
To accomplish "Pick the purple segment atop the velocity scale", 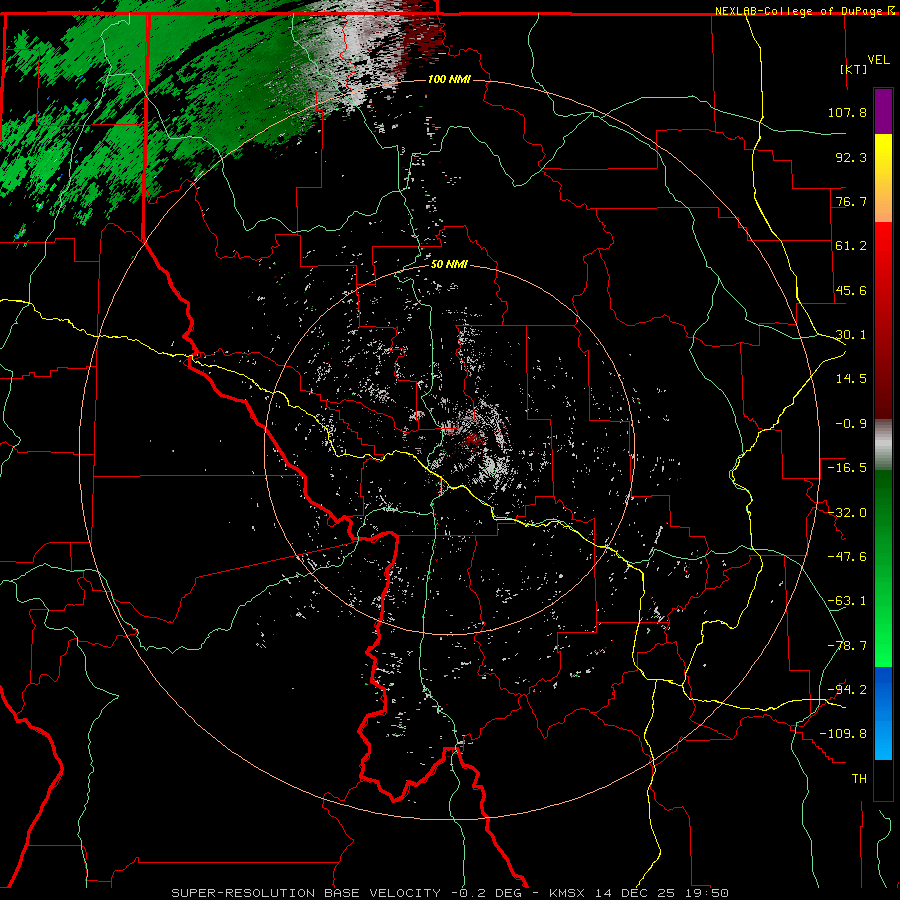I will pyautogui.click(x=883, y=111).
